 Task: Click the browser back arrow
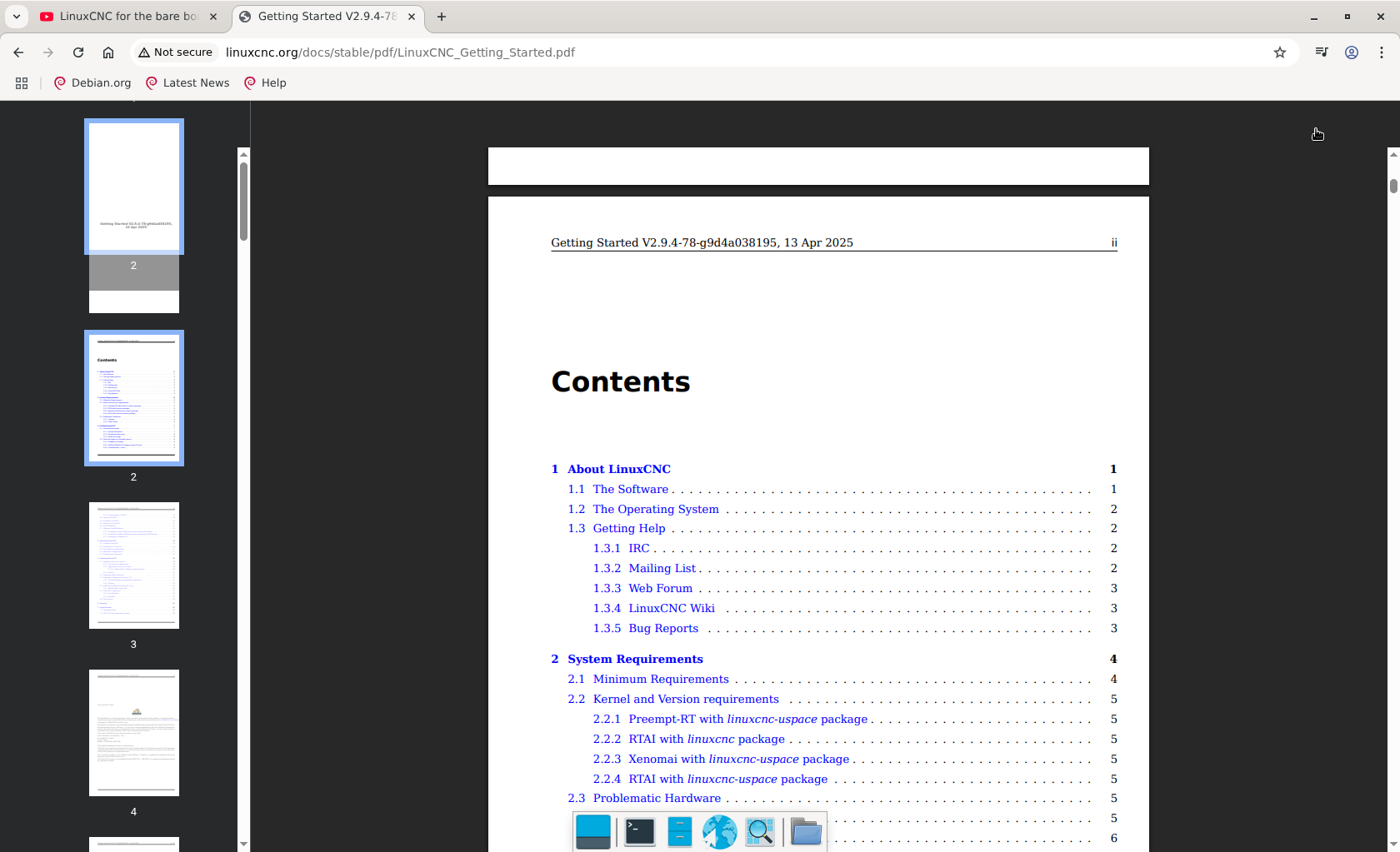[18, 52]
